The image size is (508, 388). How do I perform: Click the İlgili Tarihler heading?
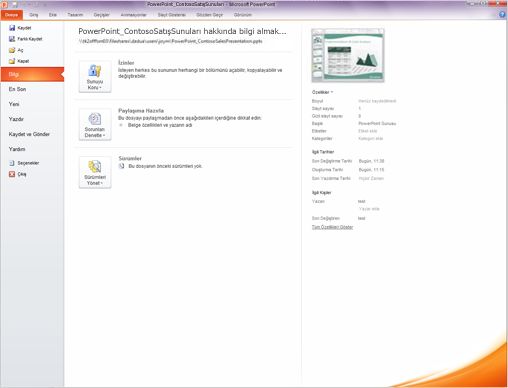pyautogui.click(x=323, y=152)
